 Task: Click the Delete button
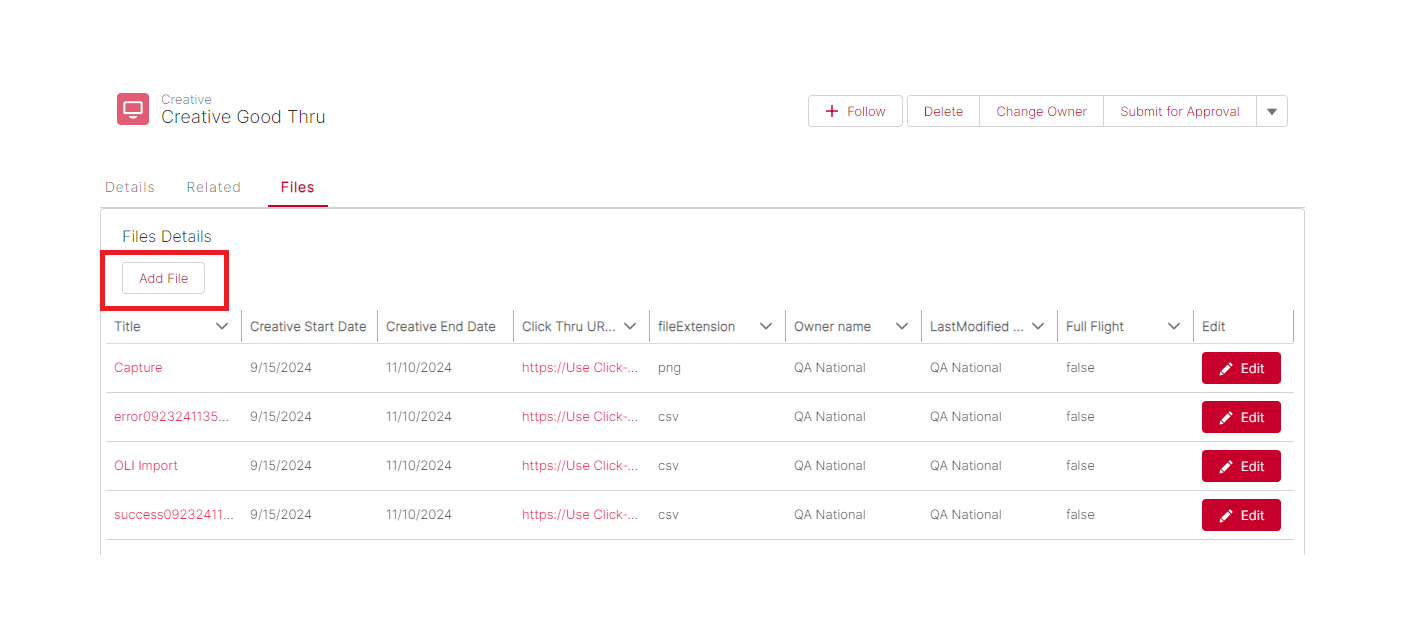[x=943, y=111]
